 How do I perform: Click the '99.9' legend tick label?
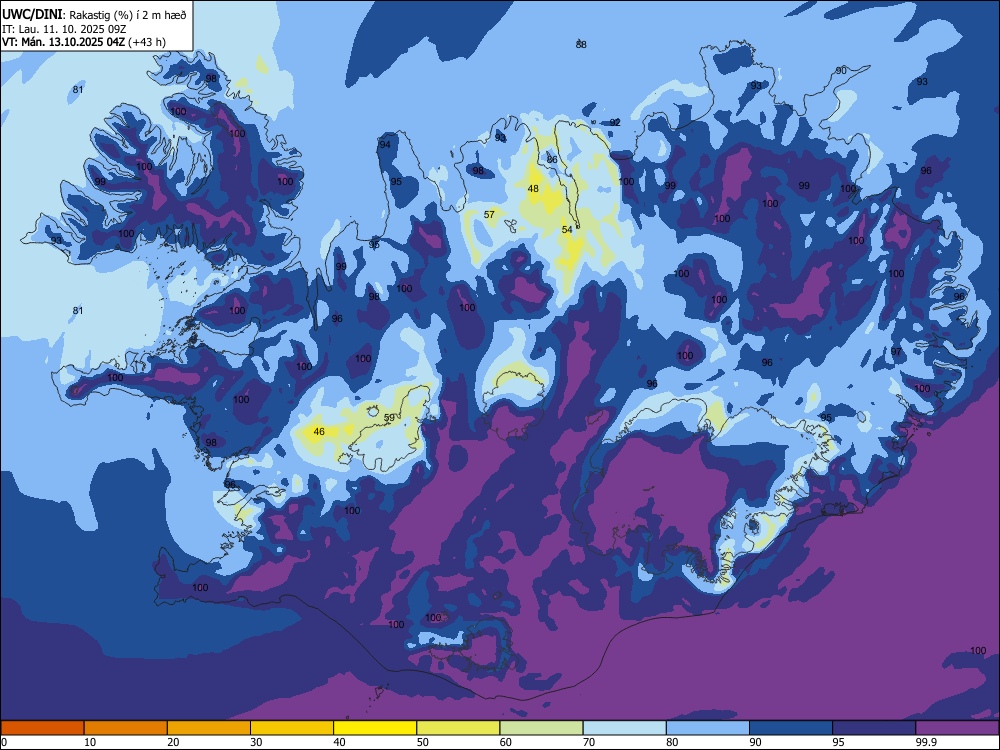coord(925,742)
